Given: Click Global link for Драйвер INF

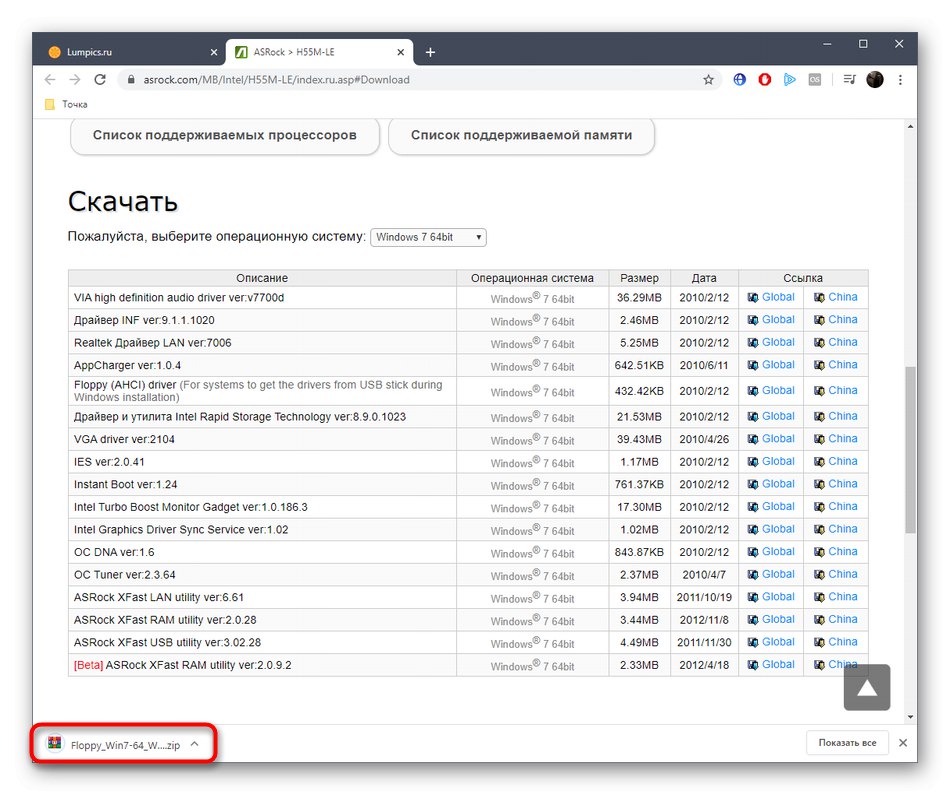Looking at the screenshot, I should point(778,319).
